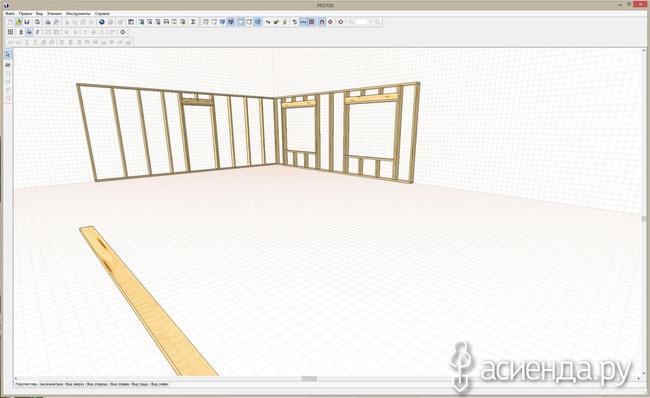This screenshot has width=650, height=398.
Task: Switch to the Вид справа tab
Action: [120, 384]
